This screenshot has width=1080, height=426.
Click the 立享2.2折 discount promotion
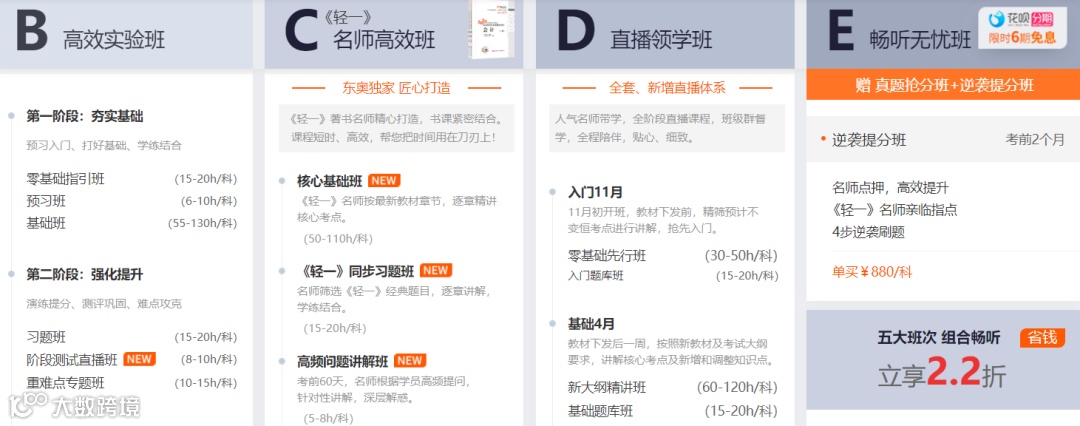942,374
